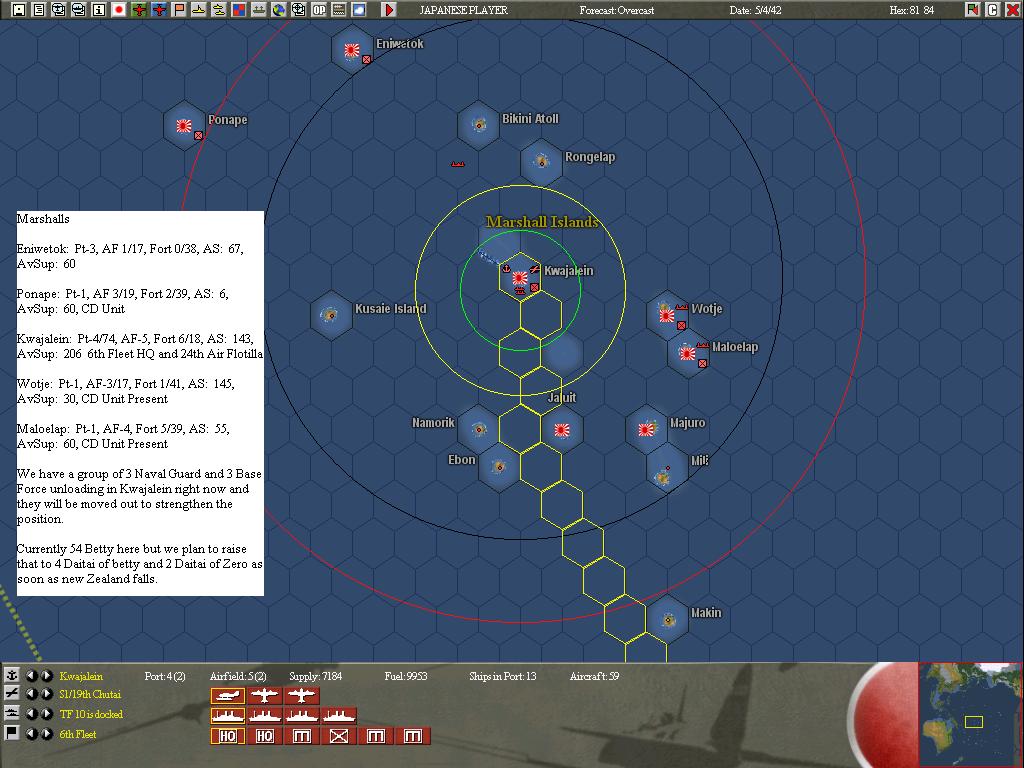Viewport: 1024px width, 768px height.
Task: Click the save game disk icon
Action: click(19, 10)
